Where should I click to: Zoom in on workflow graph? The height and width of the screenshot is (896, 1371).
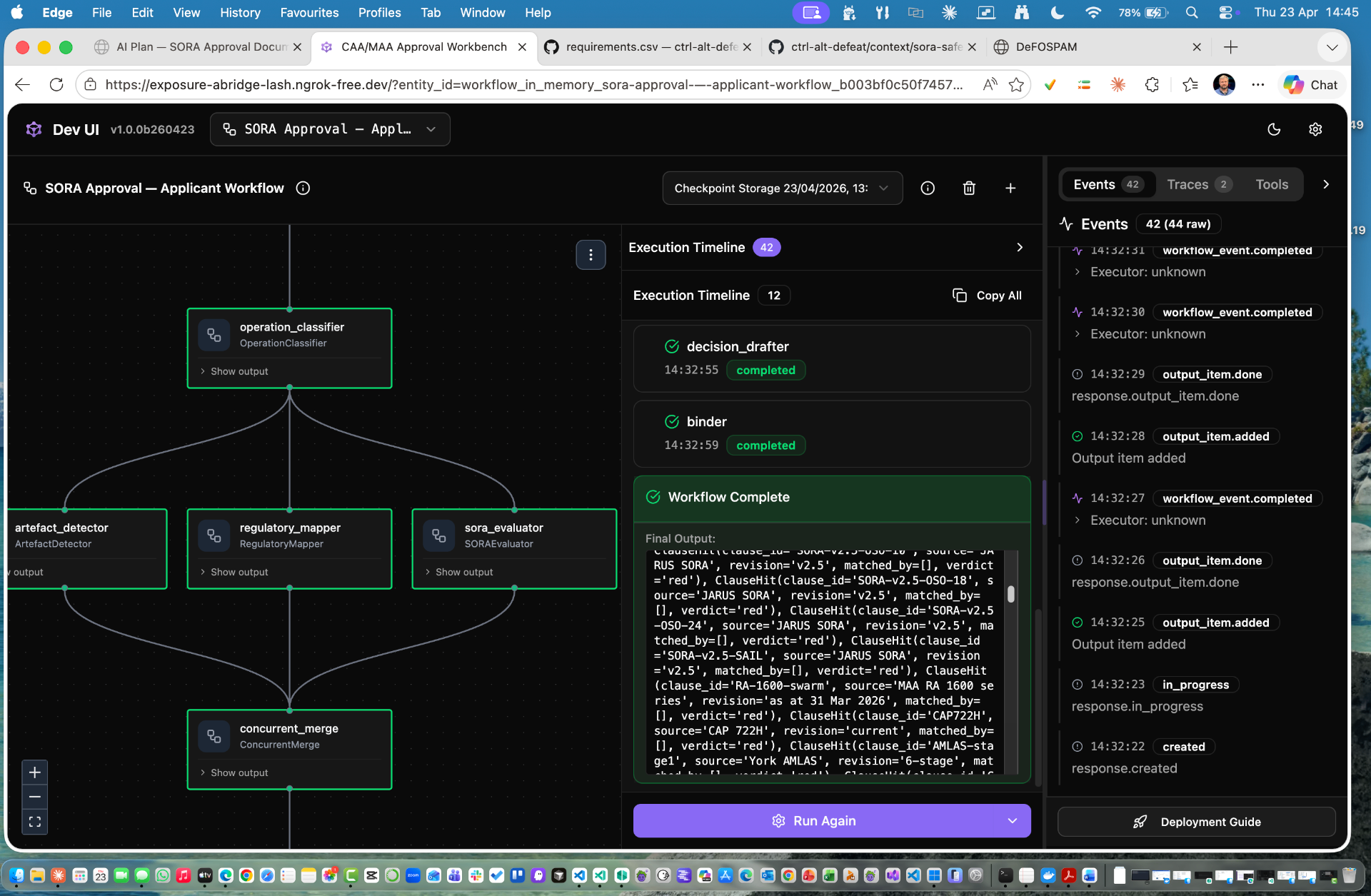pyautogui.click(x=34, y=772)
